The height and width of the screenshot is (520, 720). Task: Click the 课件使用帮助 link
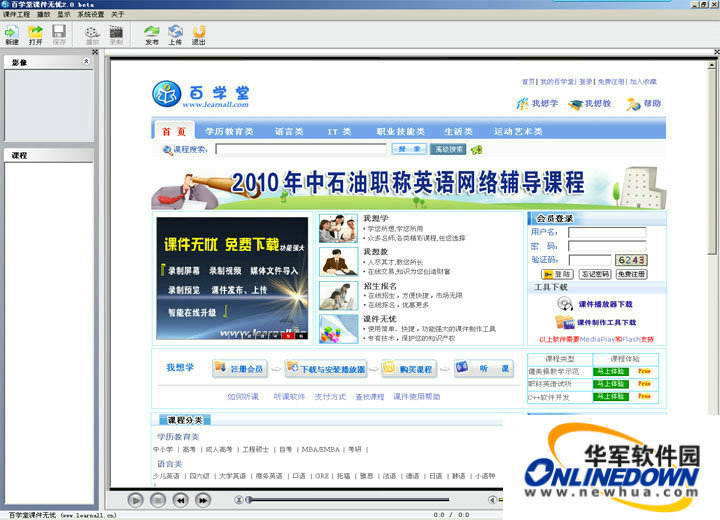[x=416, y=396]
